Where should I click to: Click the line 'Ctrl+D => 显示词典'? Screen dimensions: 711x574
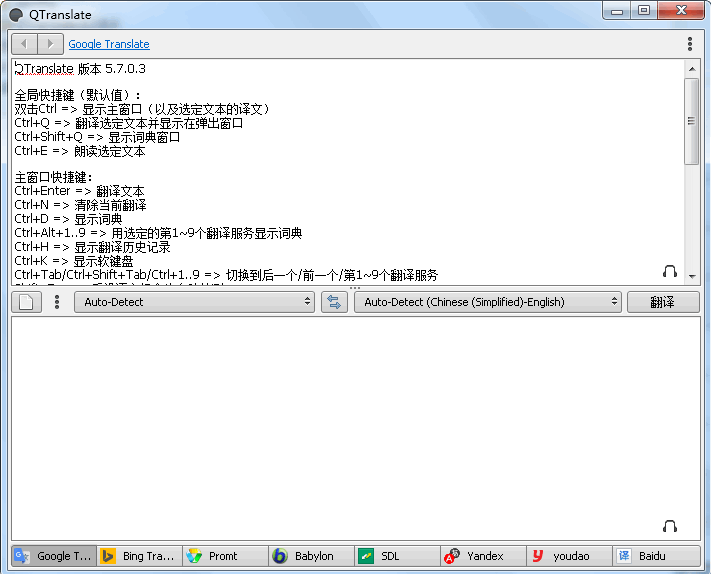(68, 219)
